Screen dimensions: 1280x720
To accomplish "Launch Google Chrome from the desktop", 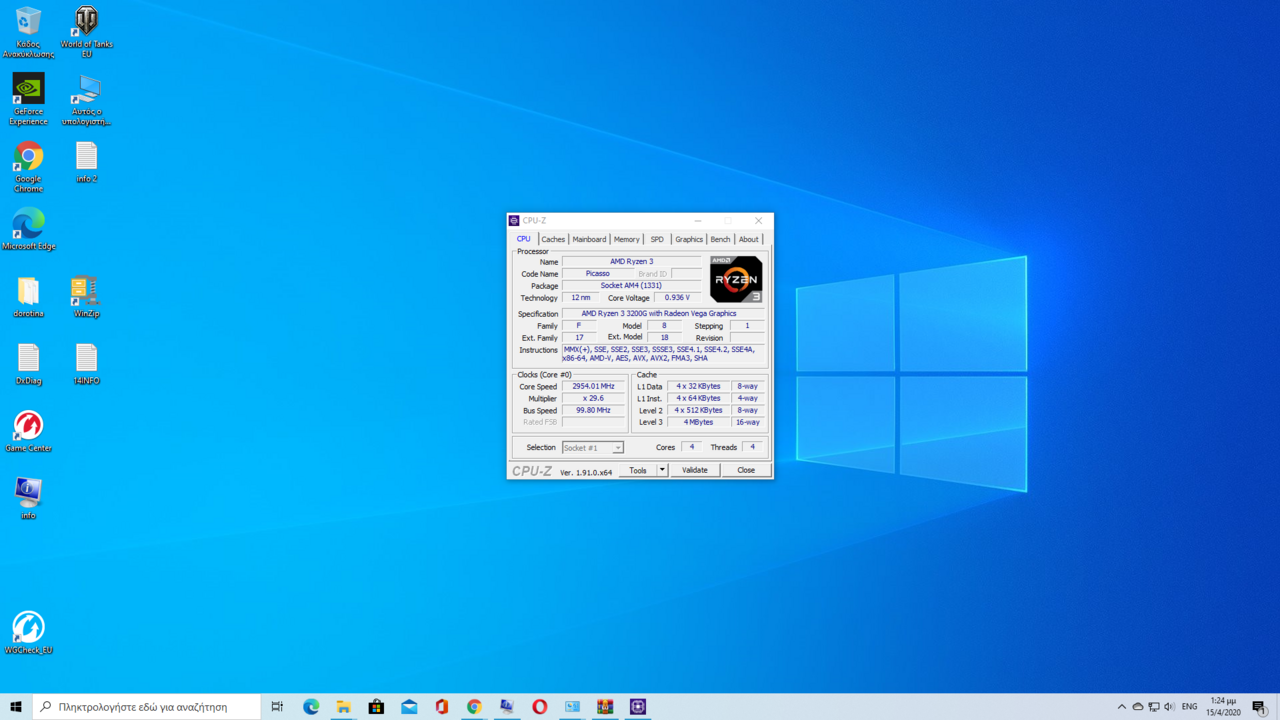I will point(28,166).
